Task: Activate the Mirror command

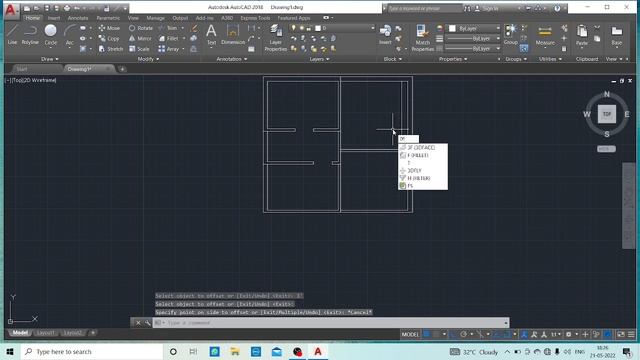Action: pyautogui.click(x=140, y=38)
